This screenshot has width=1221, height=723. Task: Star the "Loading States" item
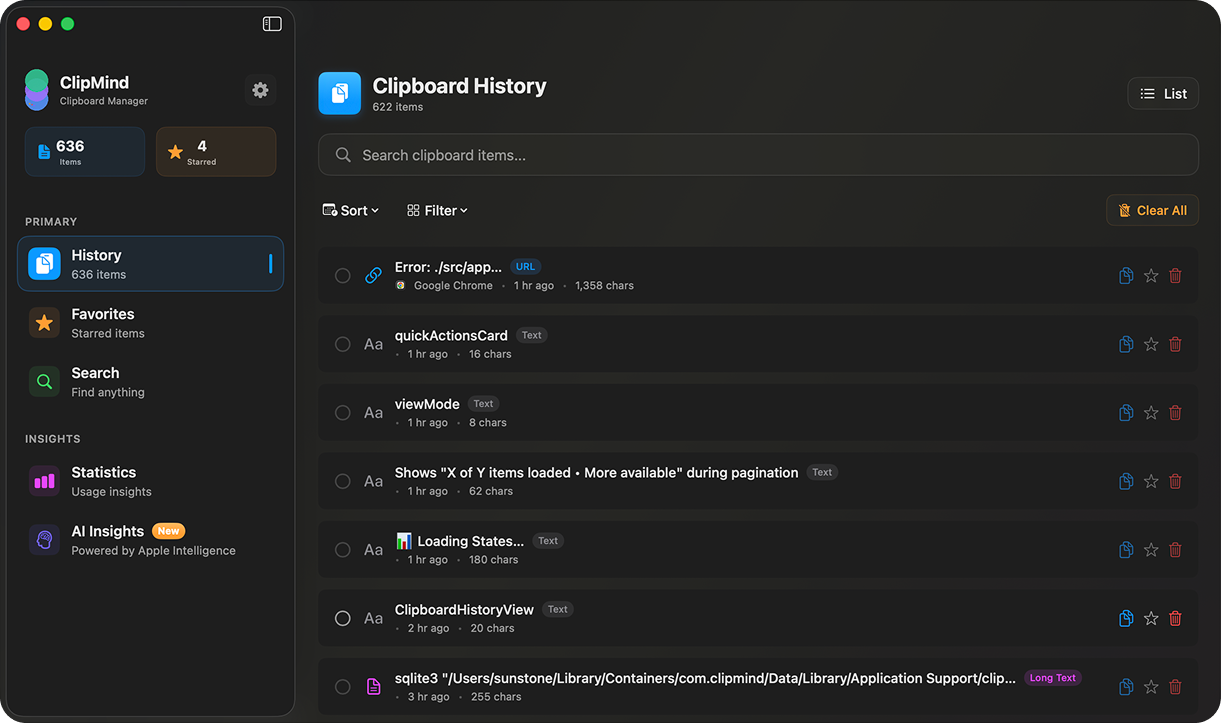pyautogui.click(x=1150, y=549)
